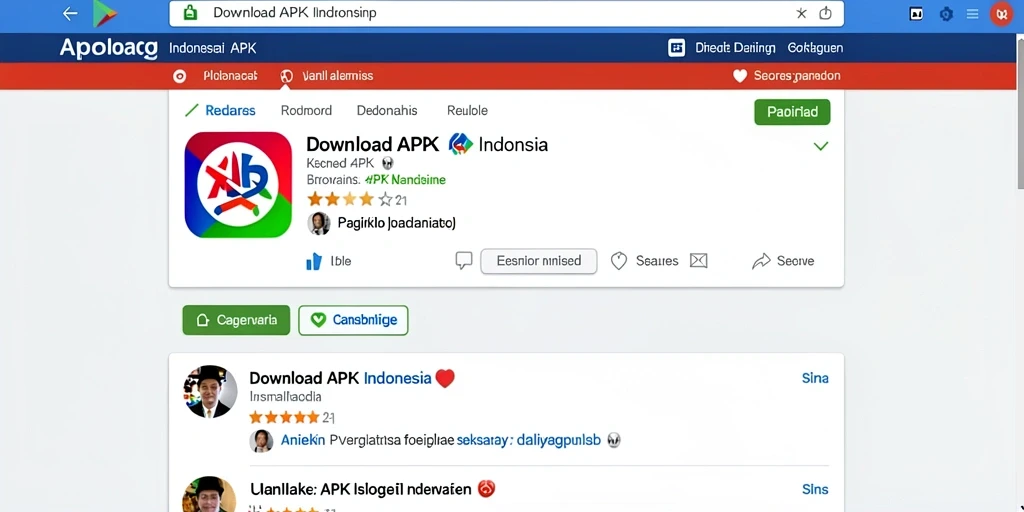Switch to the Rodmord tab
This screenshot has height=512, width=1024.
click(306, 111)
